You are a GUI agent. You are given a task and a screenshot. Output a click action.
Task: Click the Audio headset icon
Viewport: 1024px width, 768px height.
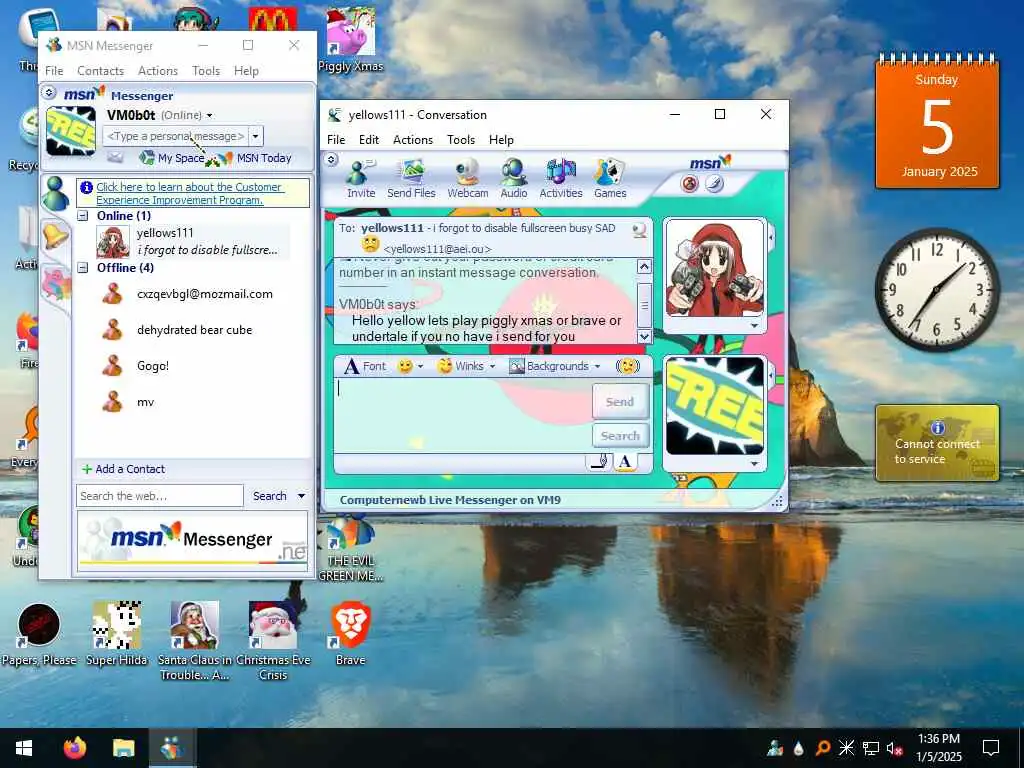coord(514,178)
